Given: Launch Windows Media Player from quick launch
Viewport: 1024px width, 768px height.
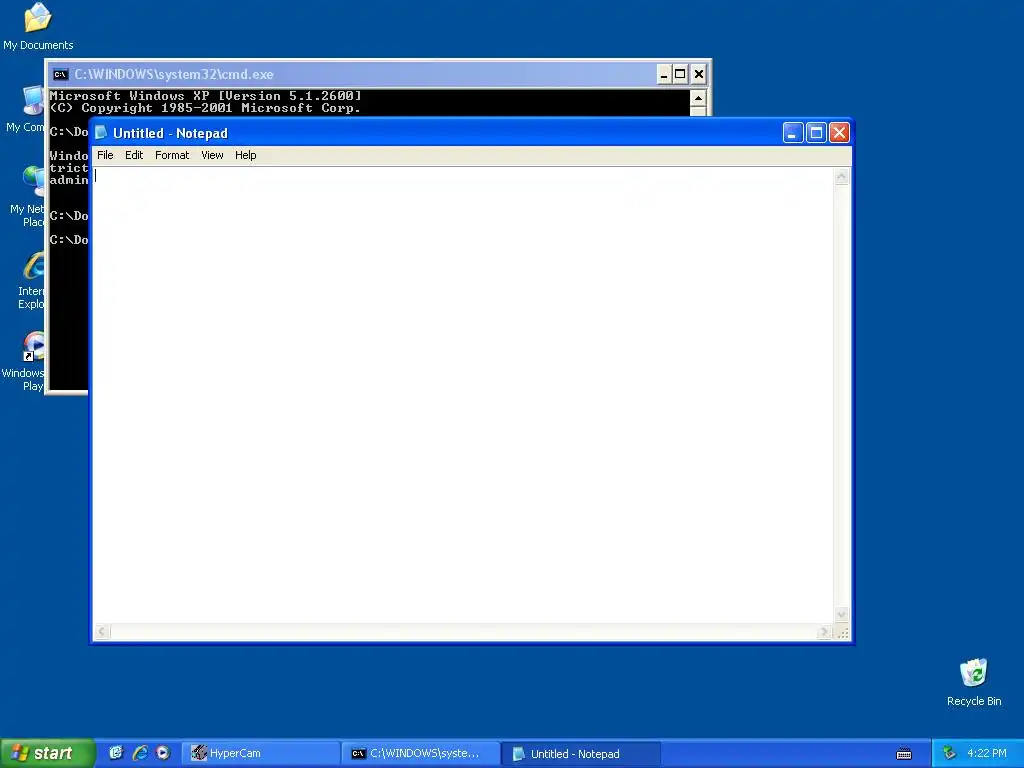Looking at the screenshot, I should click(163, 753).
